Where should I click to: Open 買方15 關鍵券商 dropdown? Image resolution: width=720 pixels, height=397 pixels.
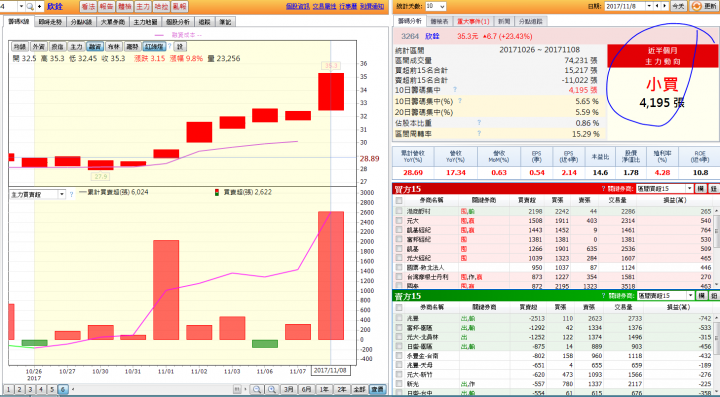664,189
